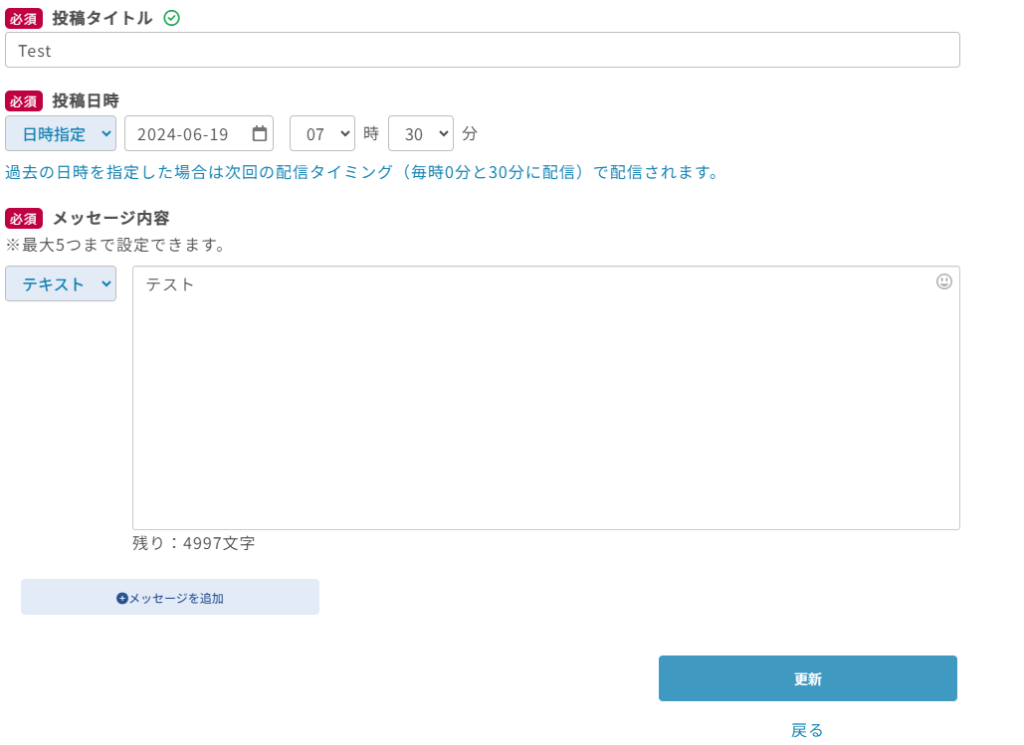
Task: Click the 残り:4997文字 character counter
Action: [x=194, y=543]
